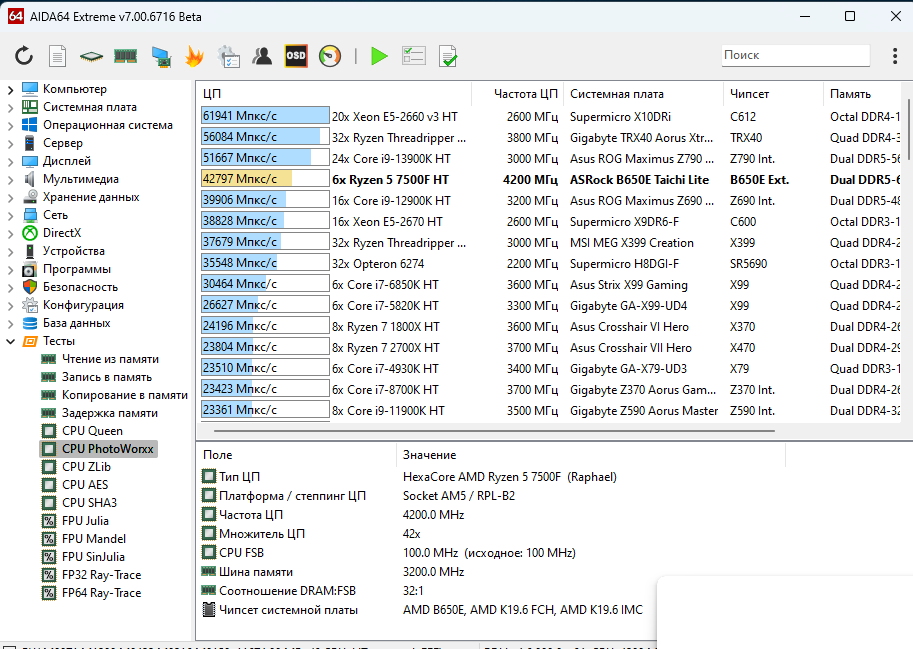
Task: Expand the Мультимедиа tree node
Action: (x=10, y=180)
